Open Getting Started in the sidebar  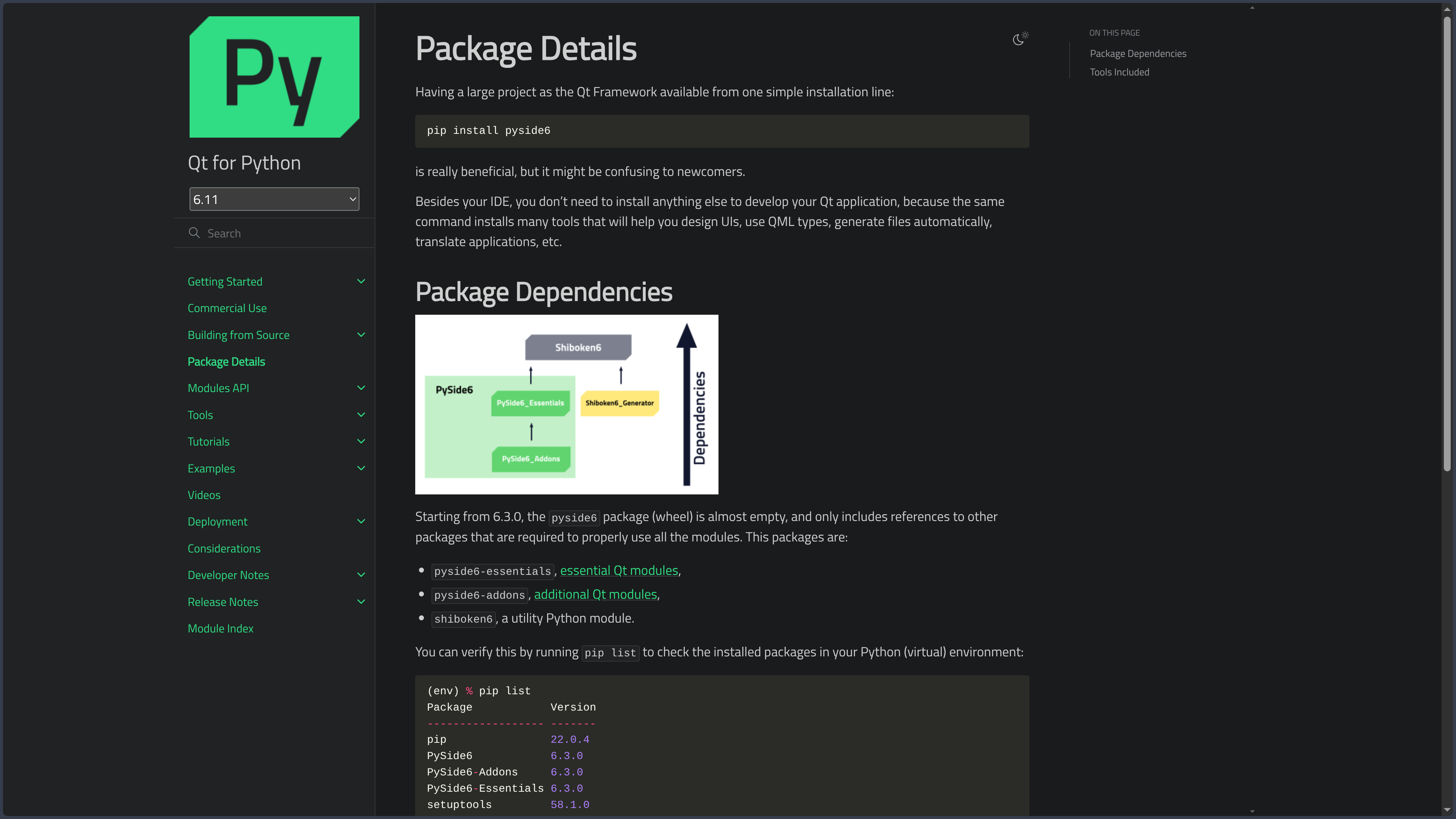pyautogui.click(x=225, y=281)
